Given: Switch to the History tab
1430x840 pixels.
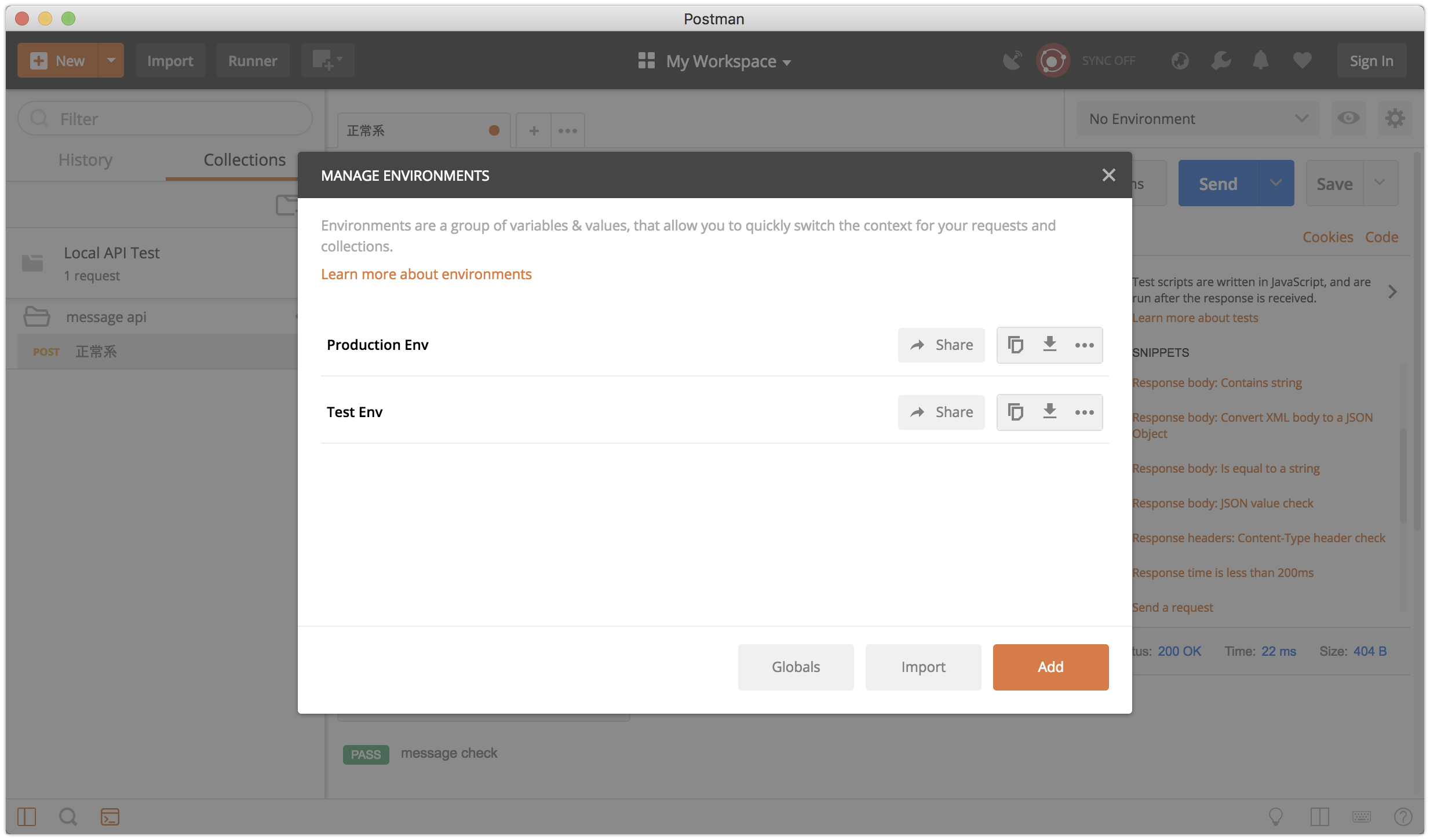Looking at the screenshot, I should 85,159.
